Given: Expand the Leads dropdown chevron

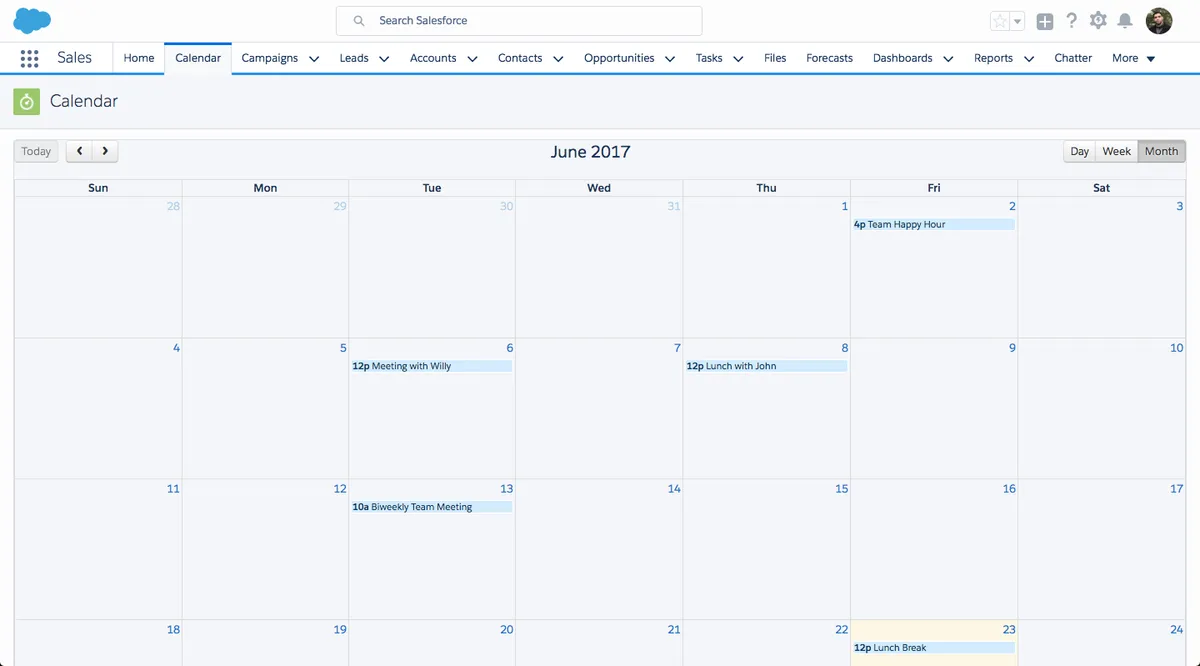Looking at the screenshot, I should 384,59.
